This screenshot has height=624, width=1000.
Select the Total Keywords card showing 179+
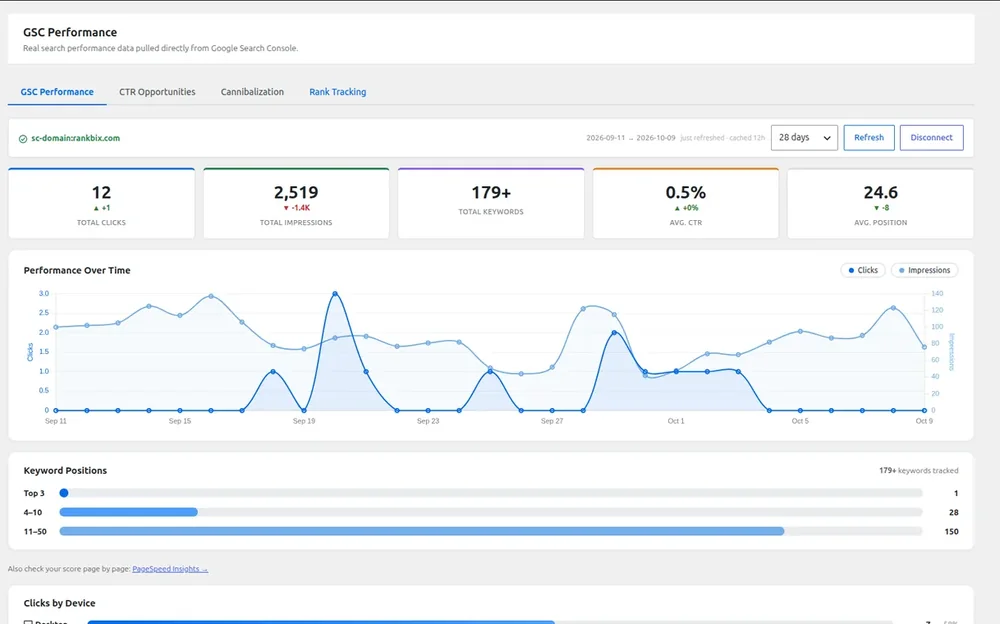(x=491, y=204)
